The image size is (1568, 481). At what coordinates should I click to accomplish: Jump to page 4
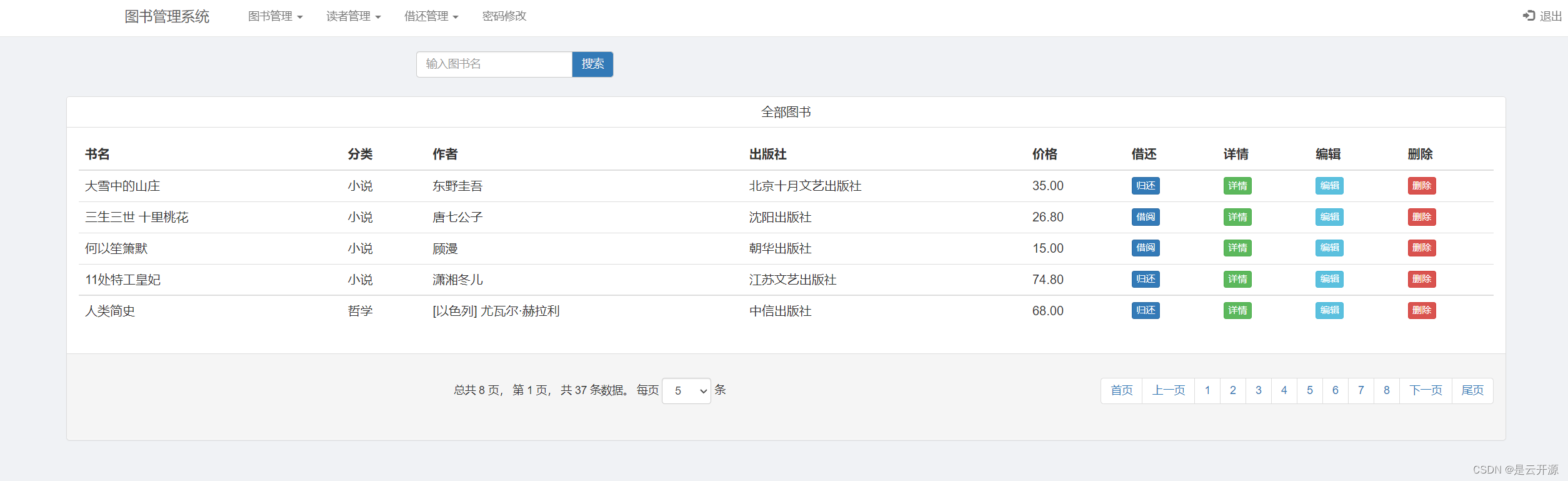pyautogui.click(x=1284, y=391)
